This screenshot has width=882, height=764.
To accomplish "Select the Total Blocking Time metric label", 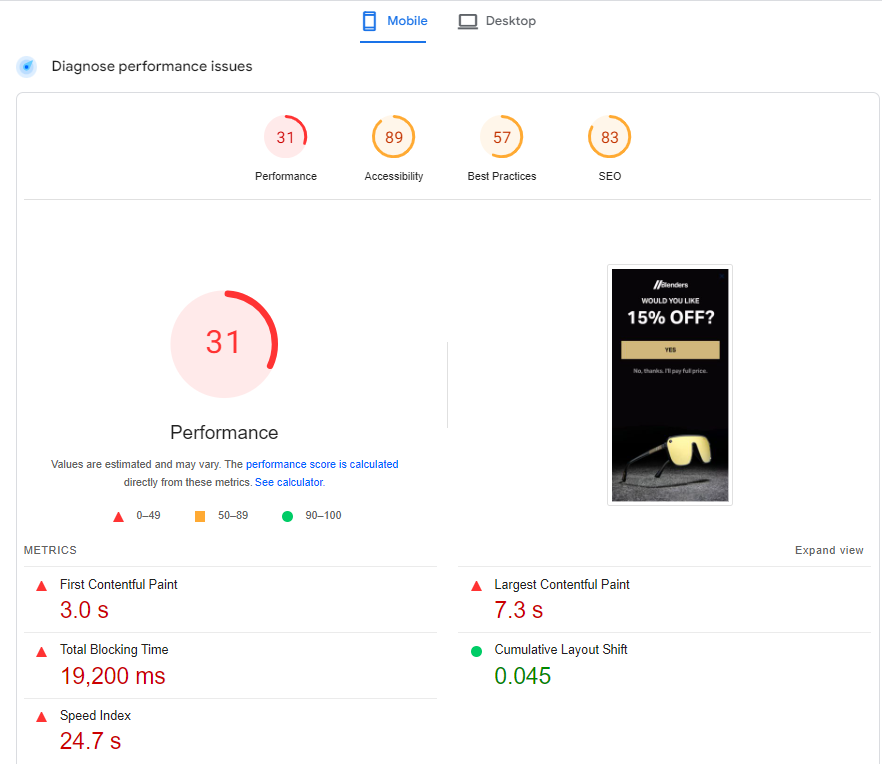I will [x=114, y=650].
